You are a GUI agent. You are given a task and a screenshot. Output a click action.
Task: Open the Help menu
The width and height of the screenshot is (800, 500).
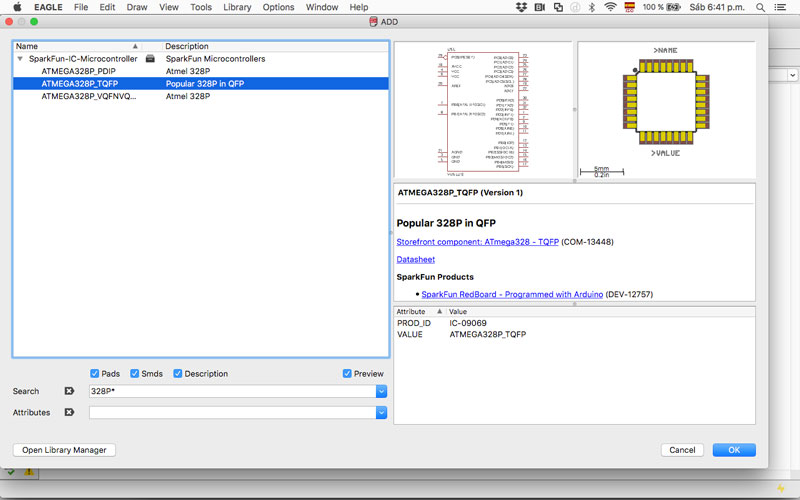click(359, 7)
